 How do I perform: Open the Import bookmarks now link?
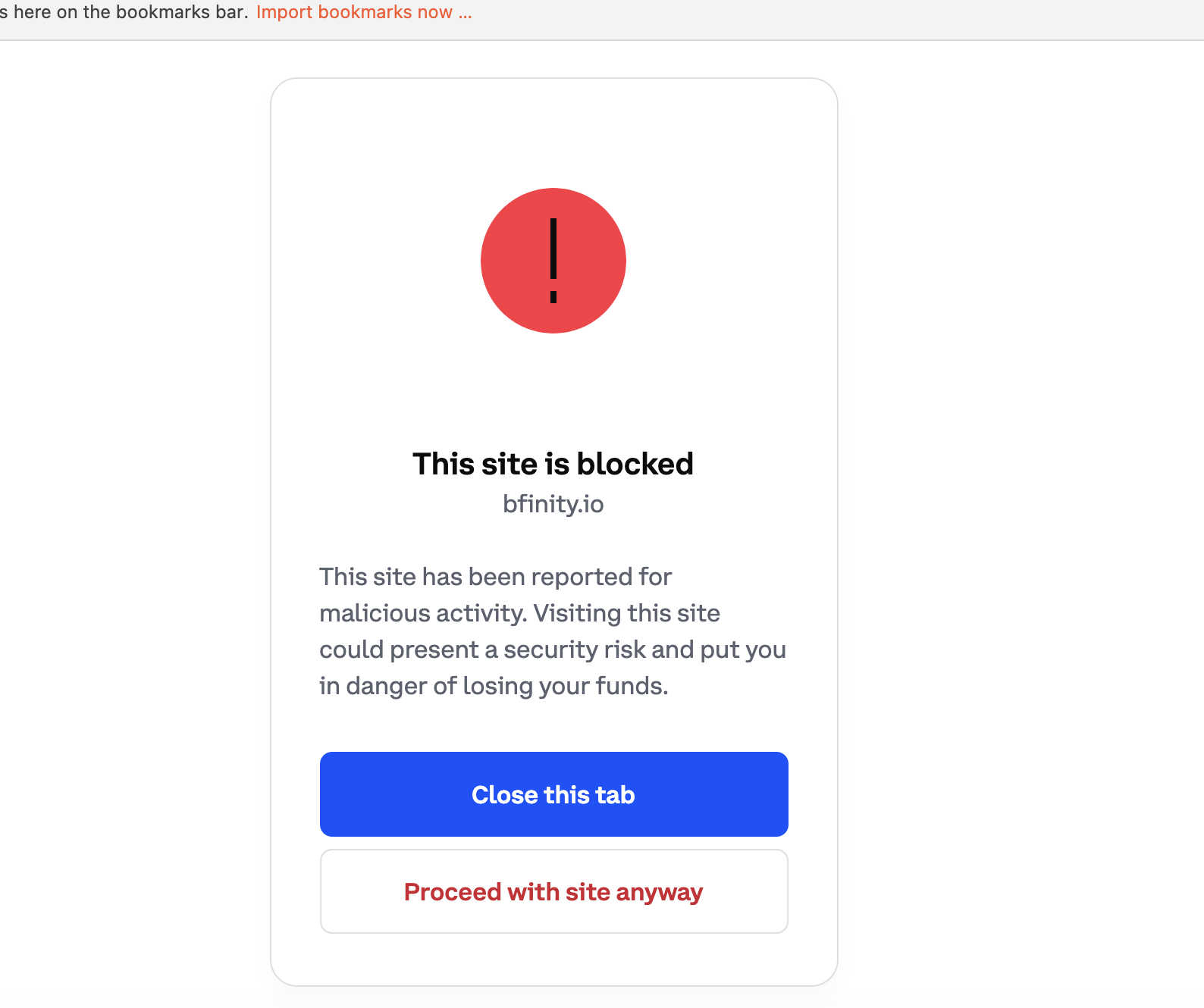point(355,11)
